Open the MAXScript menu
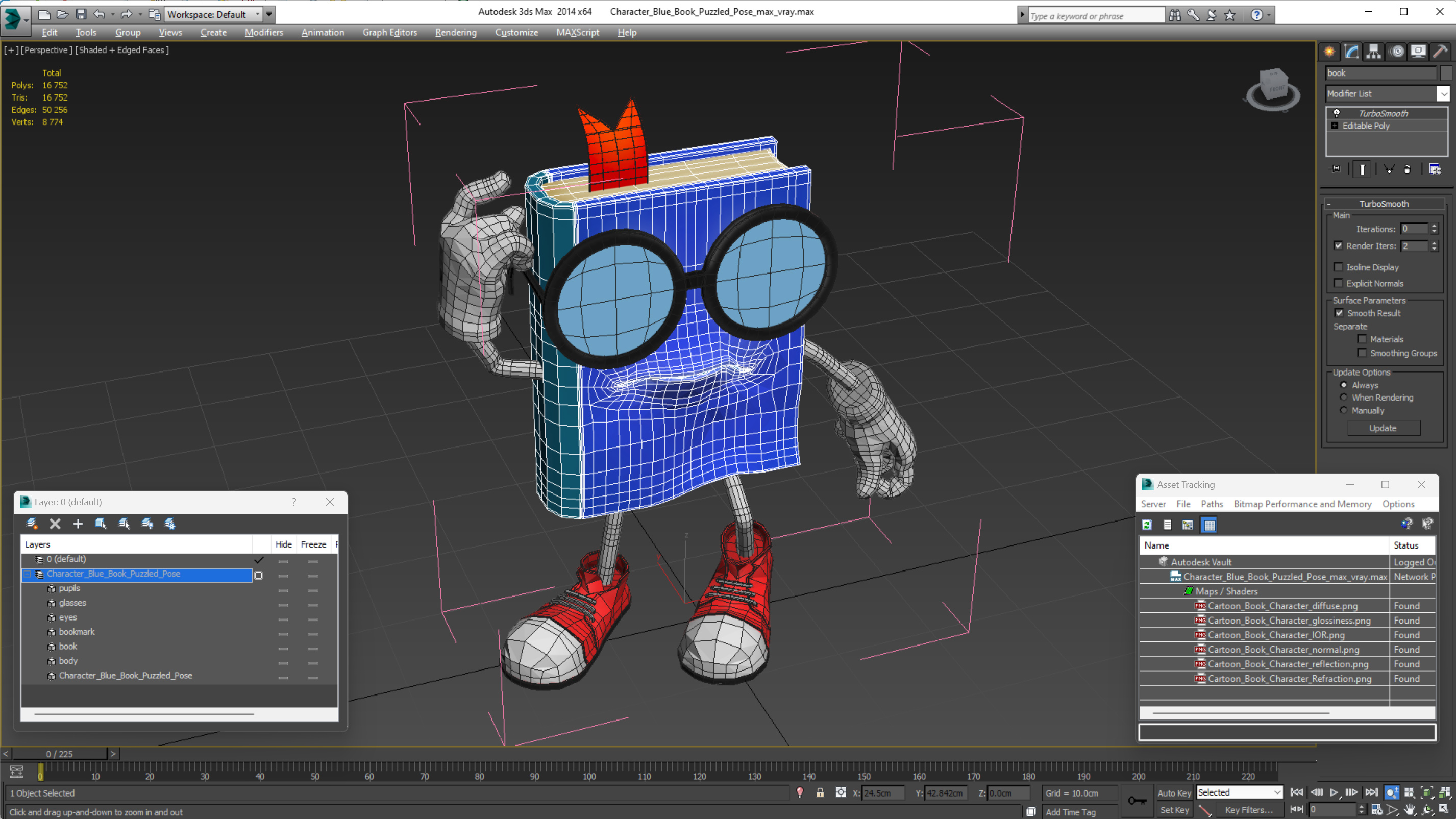The height and width of the screenshot is (819, 1456). click(577, 32)
